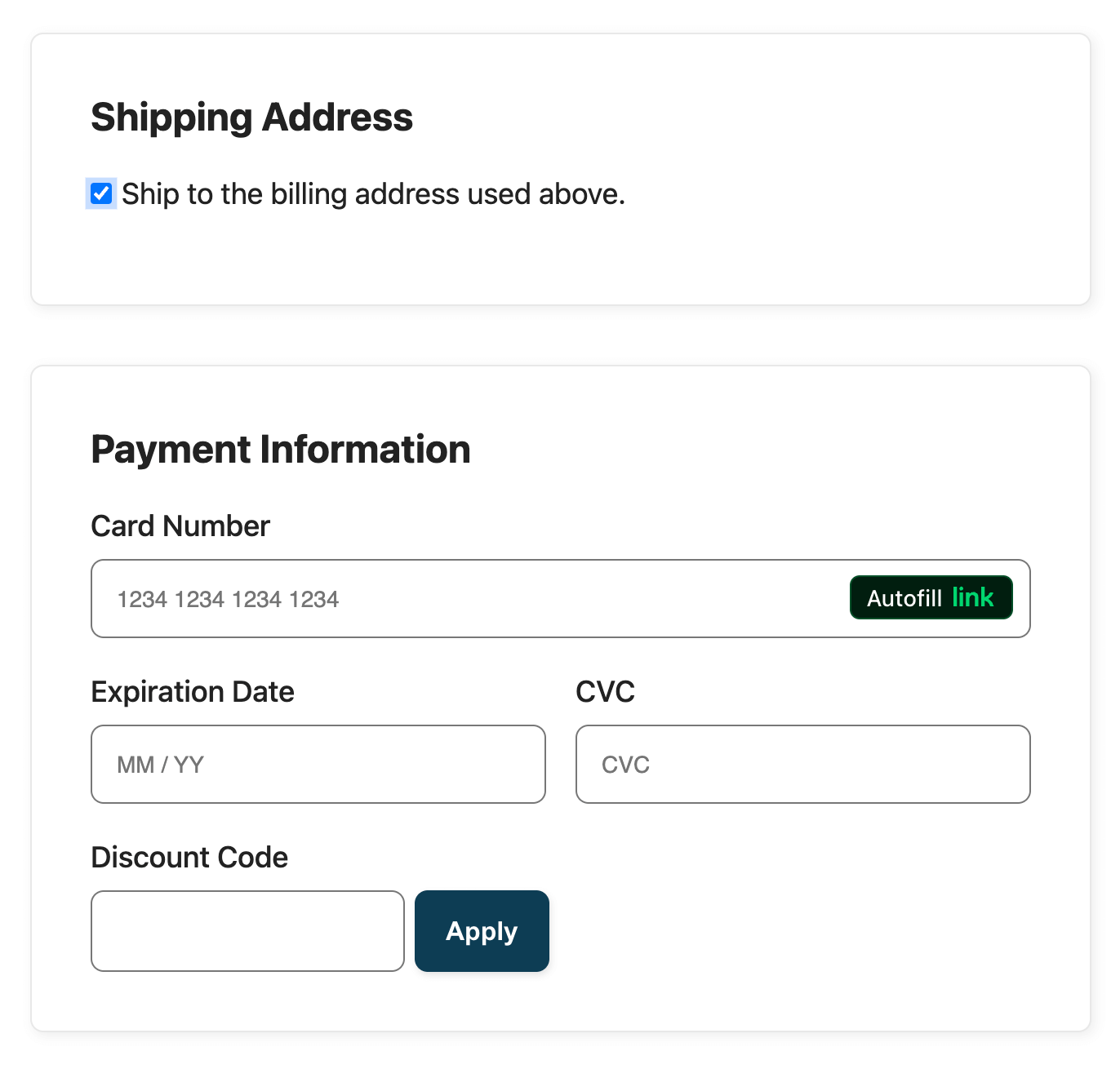
Task: Click the 'Shipping Address' section heading
Action: (x=252, y=117)
